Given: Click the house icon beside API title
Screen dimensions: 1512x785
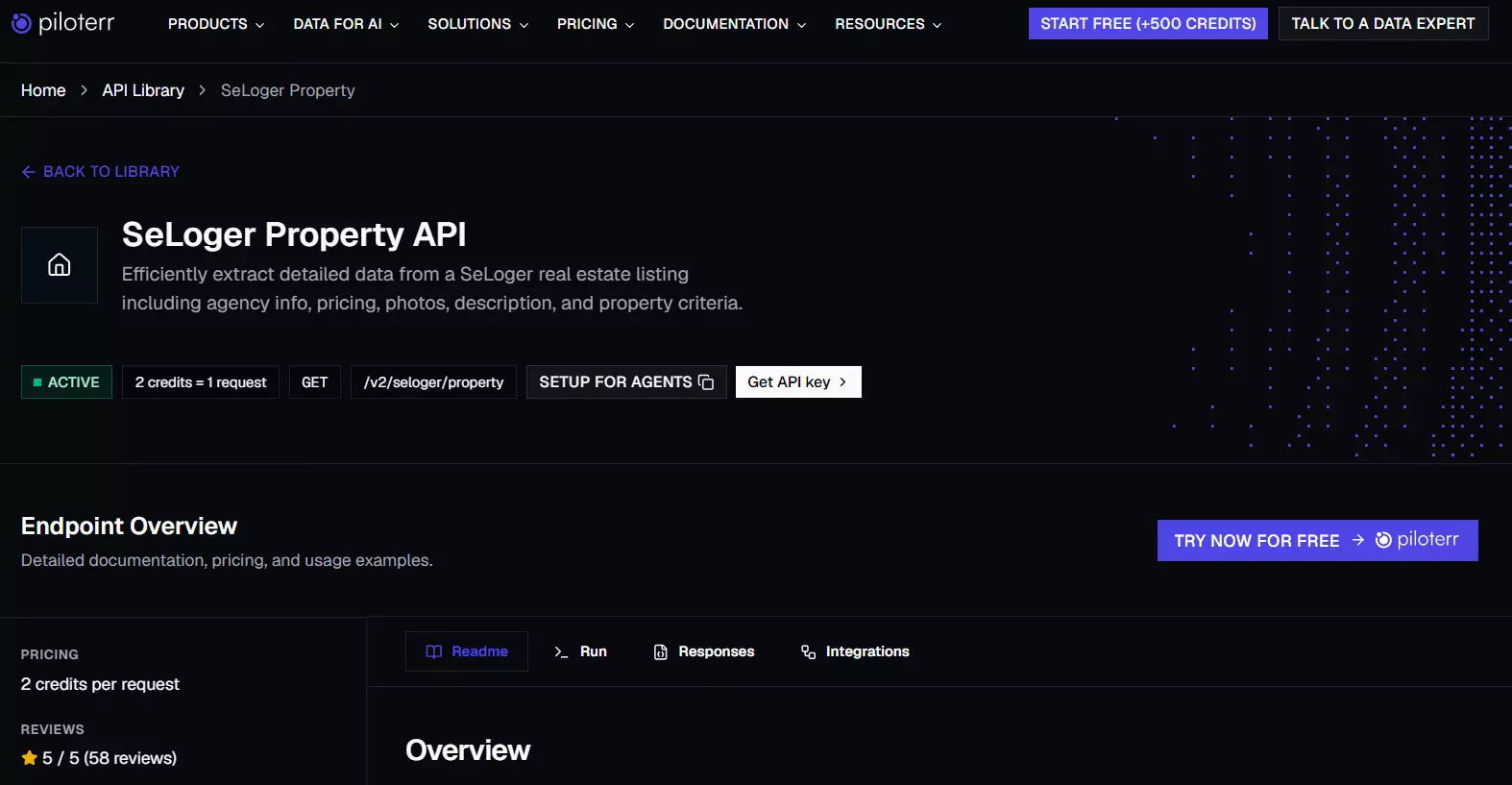Looking at the screenshot, I should coord(60,265).
